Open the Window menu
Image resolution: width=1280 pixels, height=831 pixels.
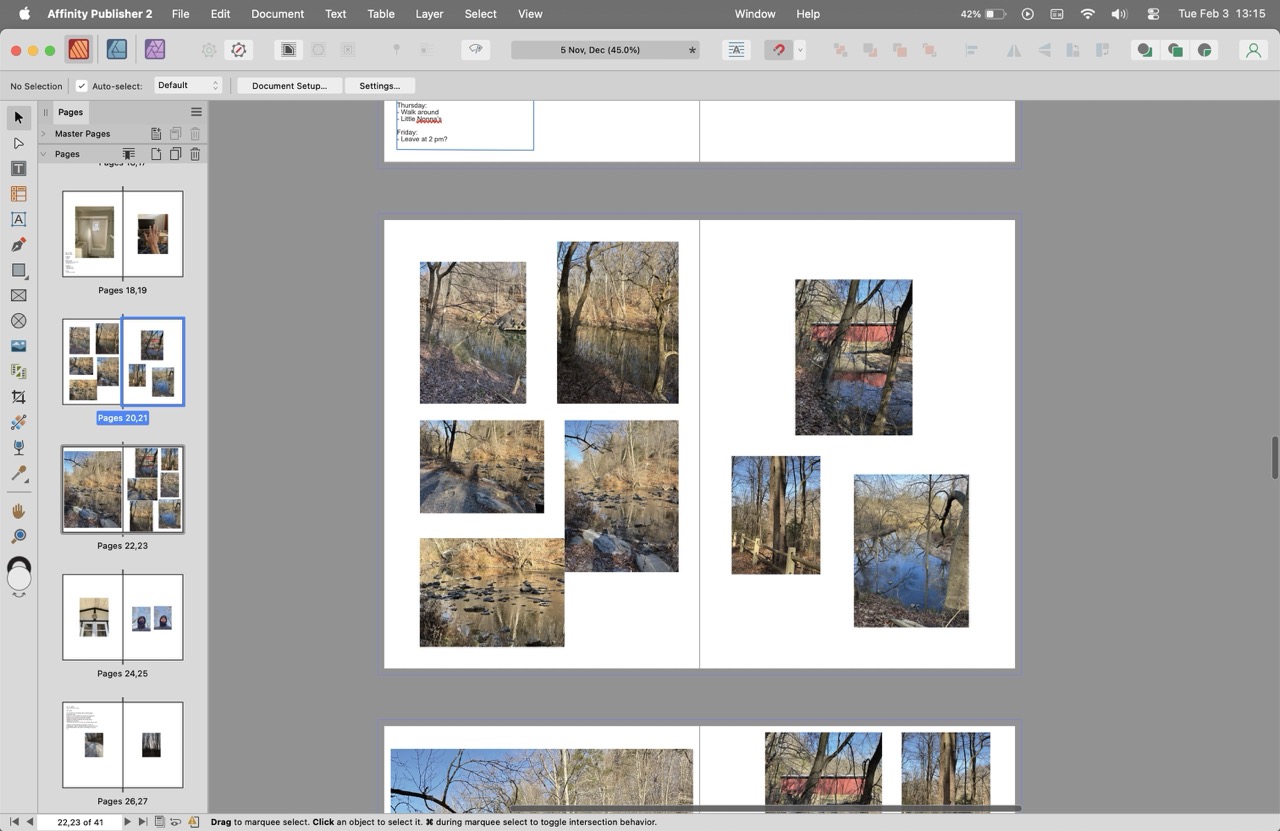coord(754,14)
